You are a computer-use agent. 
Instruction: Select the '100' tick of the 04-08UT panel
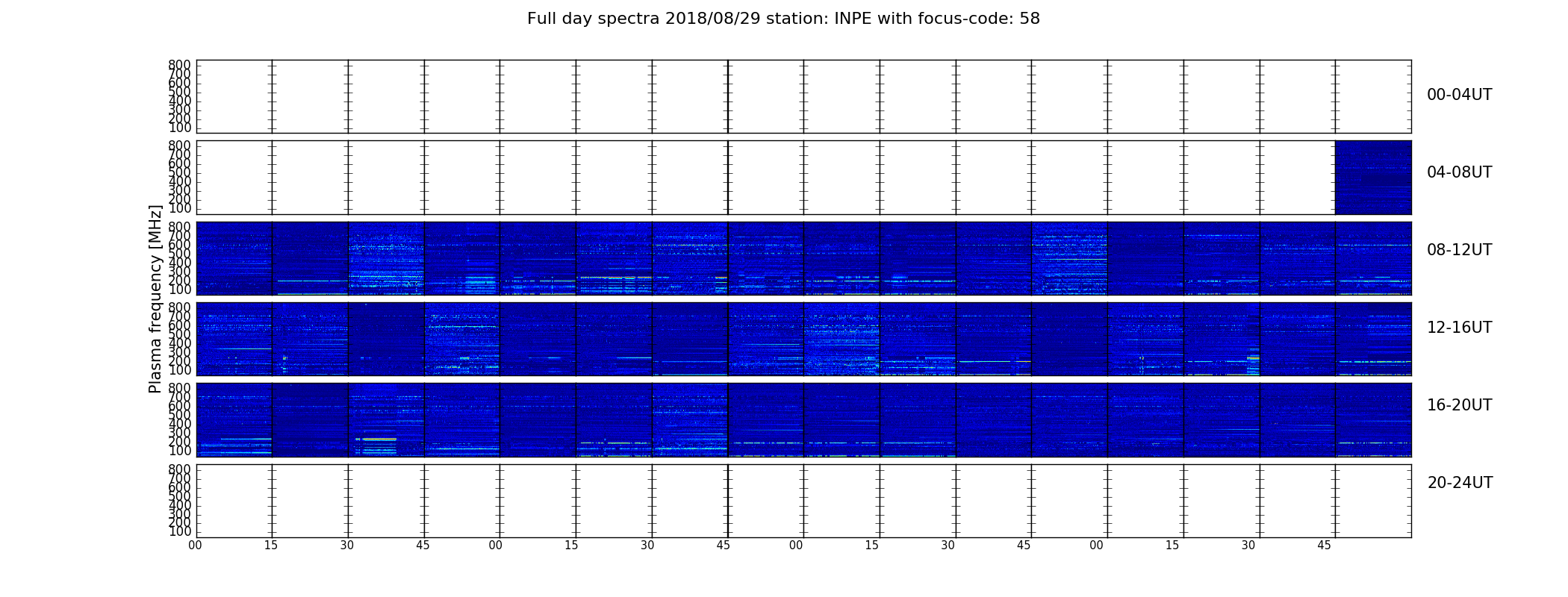point(180,208)
